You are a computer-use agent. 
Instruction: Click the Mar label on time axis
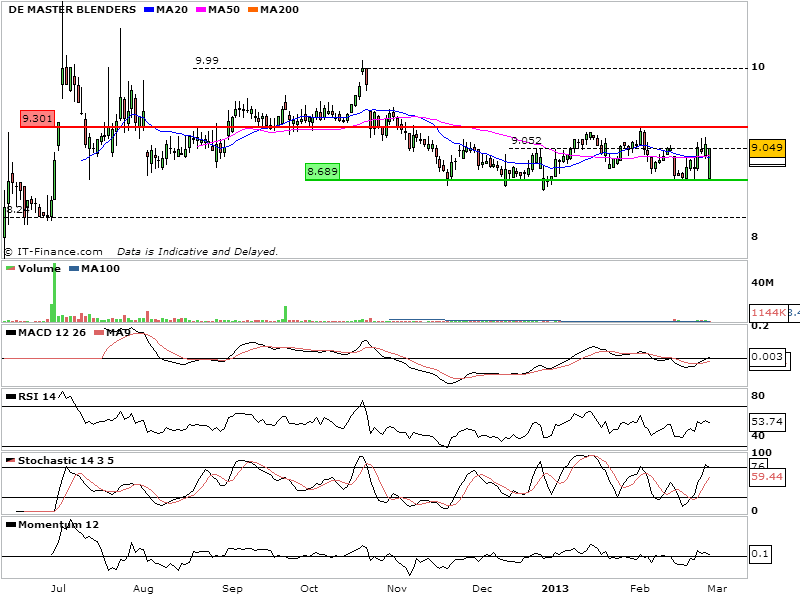(x=717, y=589)
